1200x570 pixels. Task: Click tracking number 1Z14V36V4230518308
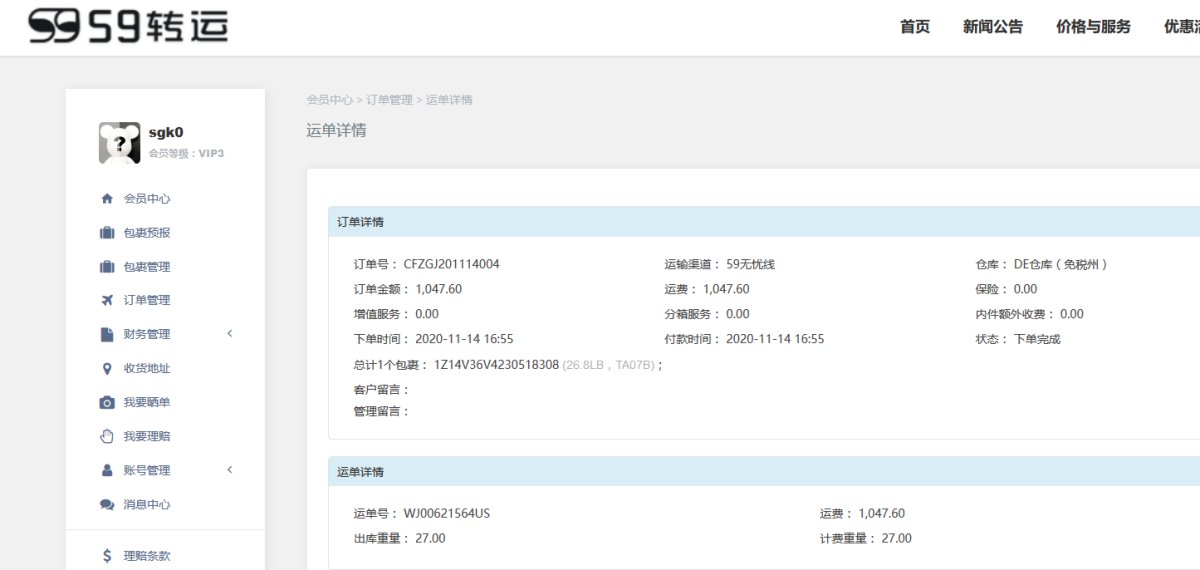pyautogui.click(x=496, y=365)
